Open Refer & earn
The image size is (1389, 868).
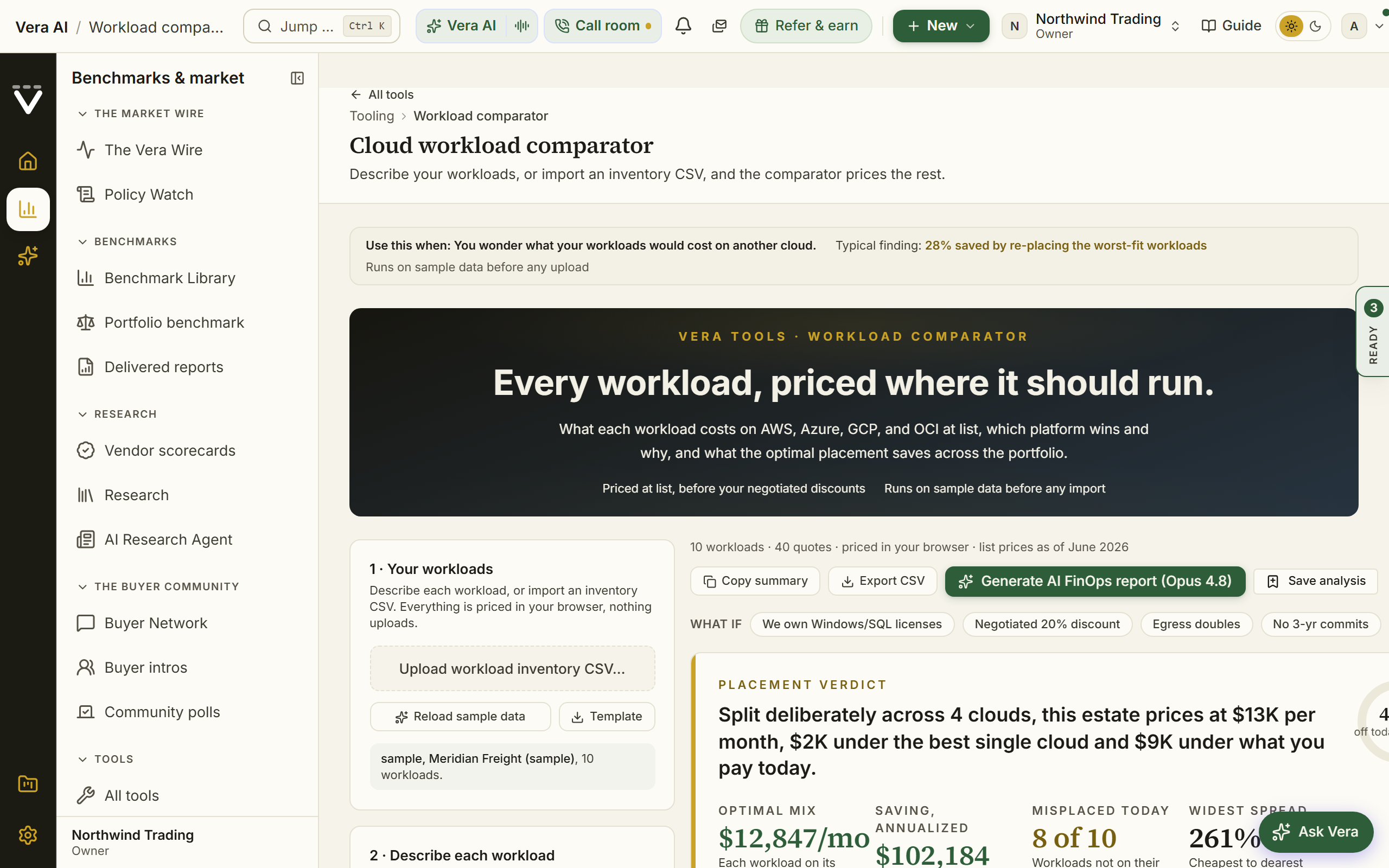pos(806,26)
